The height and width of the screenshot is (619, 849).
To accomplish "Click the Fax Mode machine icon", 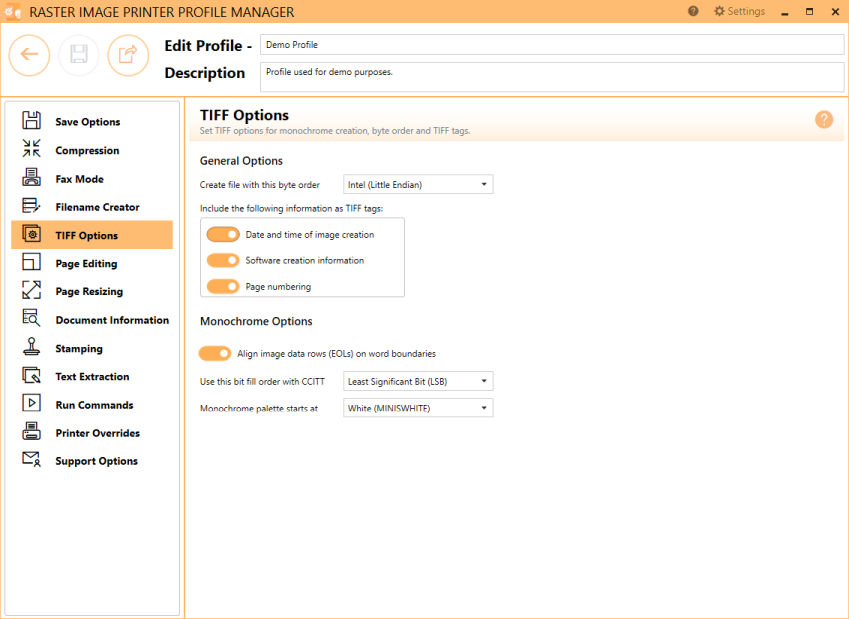I will (x=31, y=177).
